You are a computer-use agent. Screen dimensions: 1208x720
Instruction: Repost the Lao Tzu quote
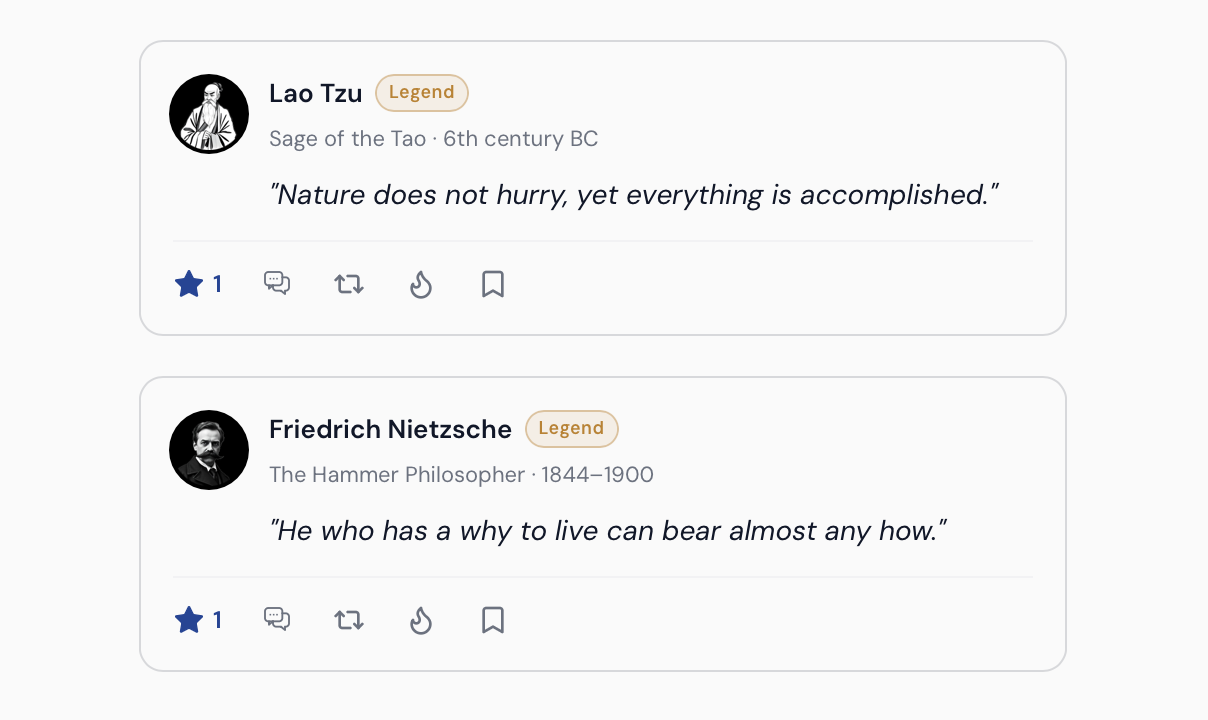349,285
